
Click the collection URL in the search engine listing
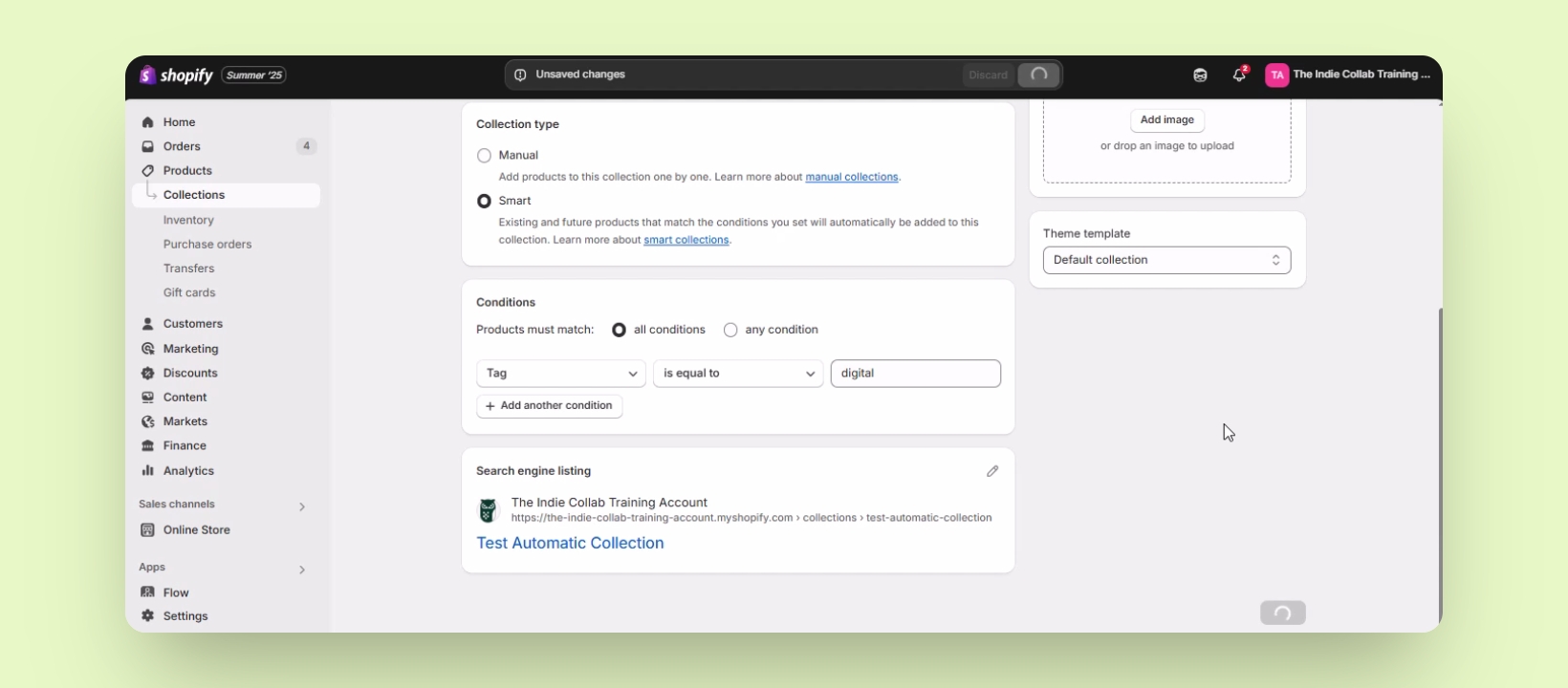(751, 518)
